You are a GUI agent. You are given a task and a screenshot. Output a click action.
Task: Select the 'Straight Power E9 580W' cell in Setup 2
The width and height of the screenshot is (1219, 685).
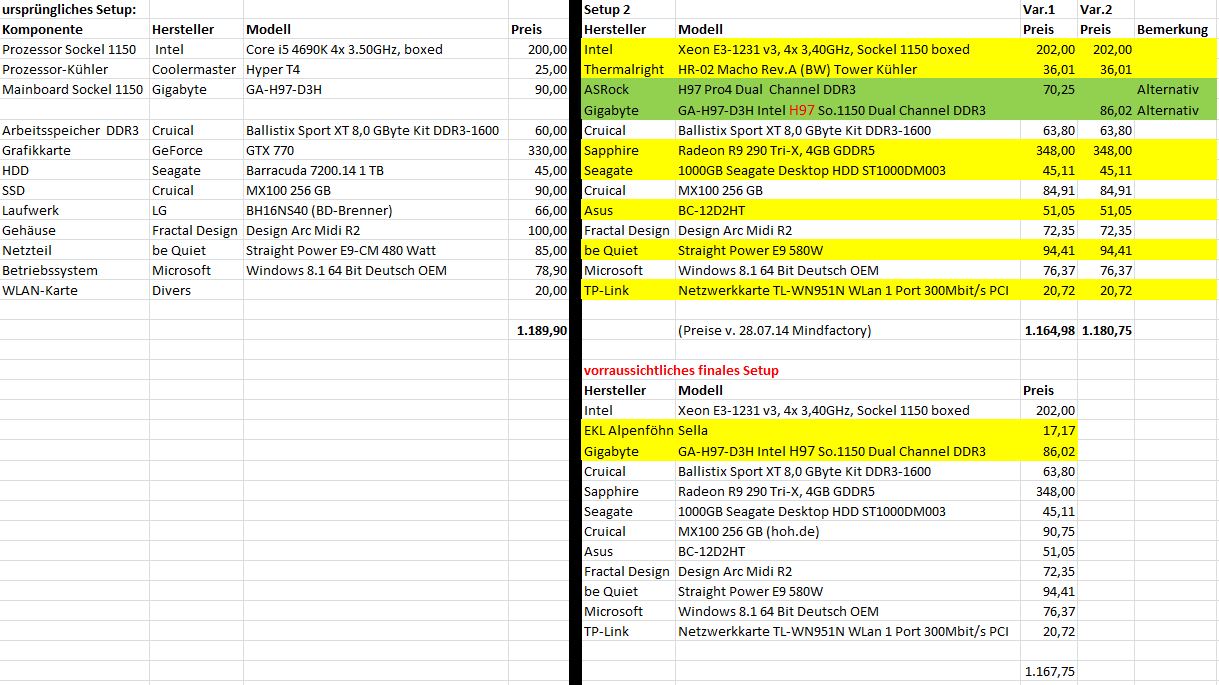(x=848, y=250)
